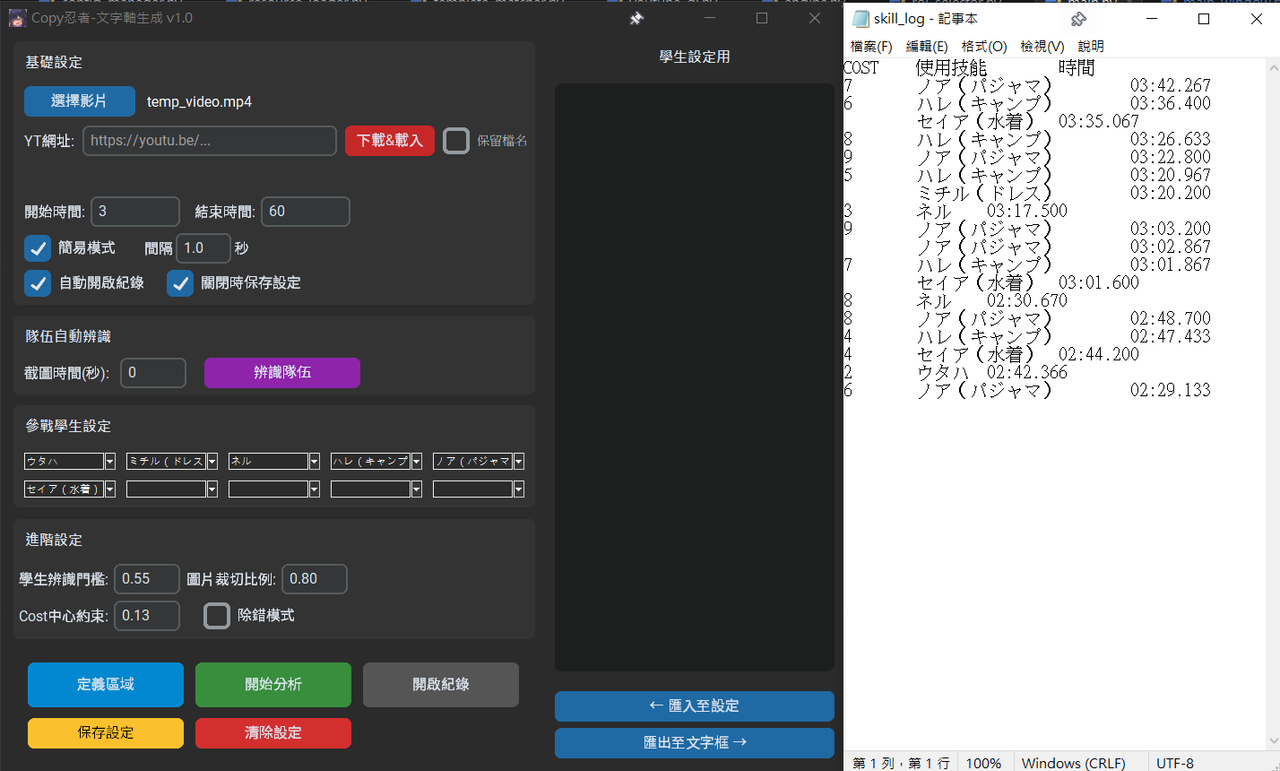Click the 100% zoom status bar entry

[x=984, y=763]
